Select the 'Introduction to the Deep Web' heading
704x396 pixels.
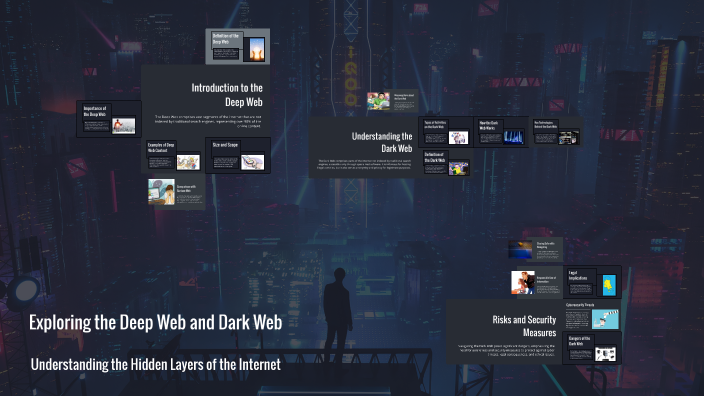coord(227,95)
